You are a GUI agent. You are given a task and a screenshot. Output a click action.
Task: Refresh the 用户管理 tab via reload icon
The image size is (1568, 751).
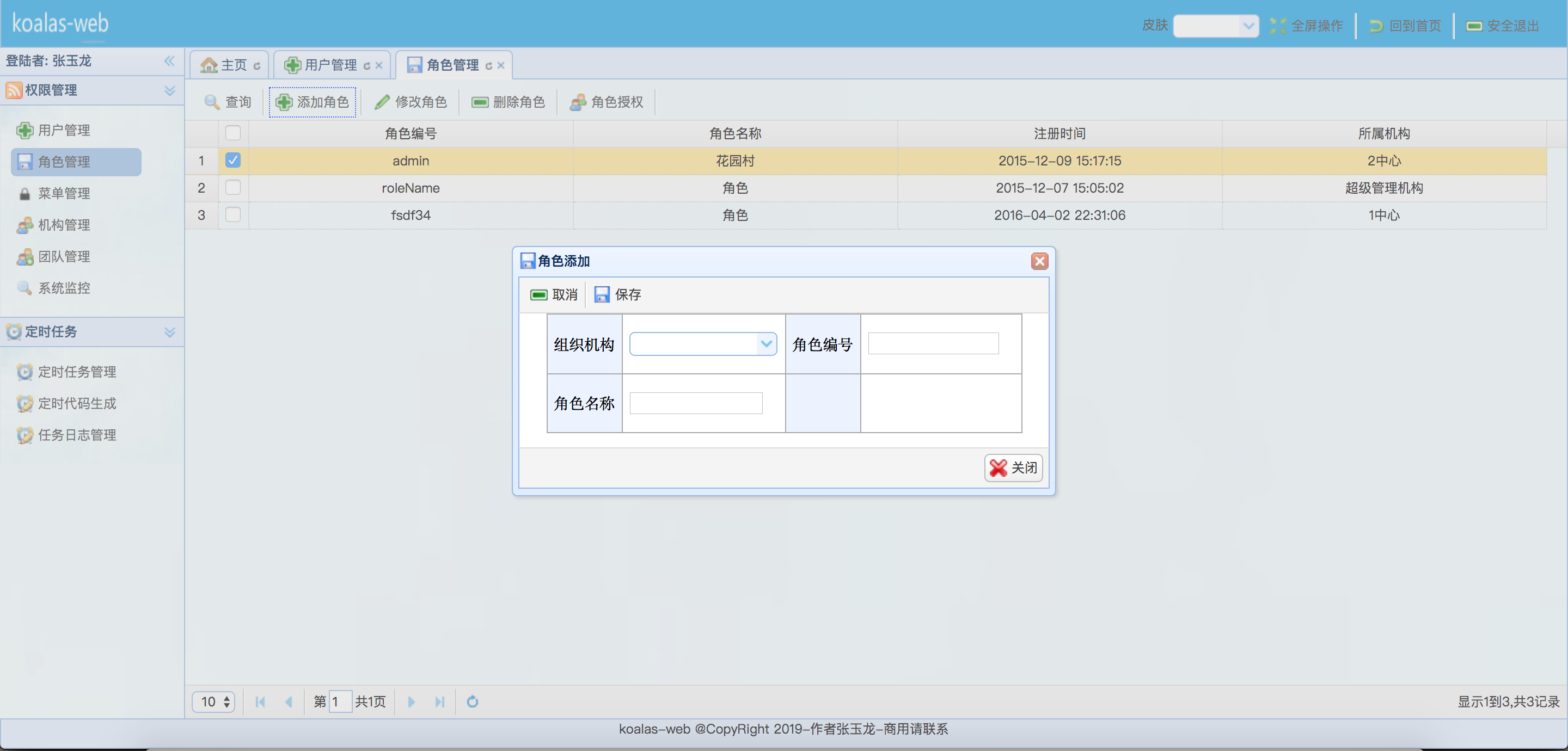coord(367,66)
